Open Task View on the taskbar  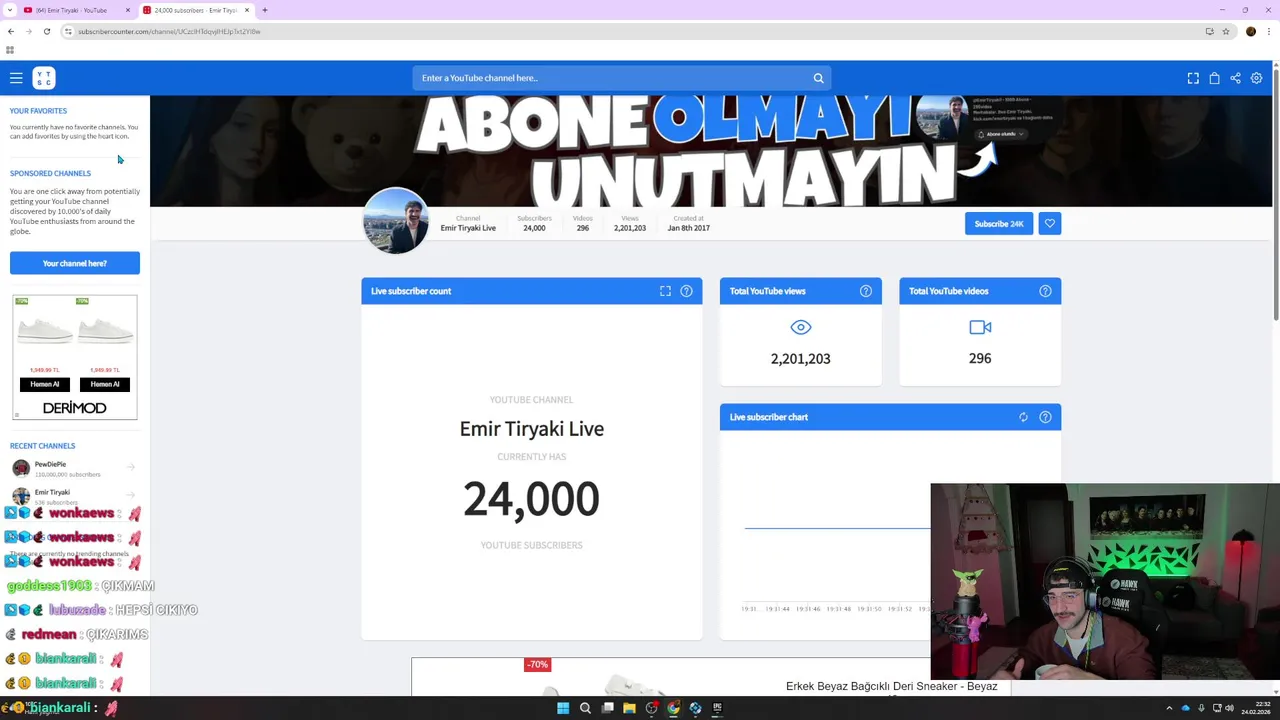point(607,708)
